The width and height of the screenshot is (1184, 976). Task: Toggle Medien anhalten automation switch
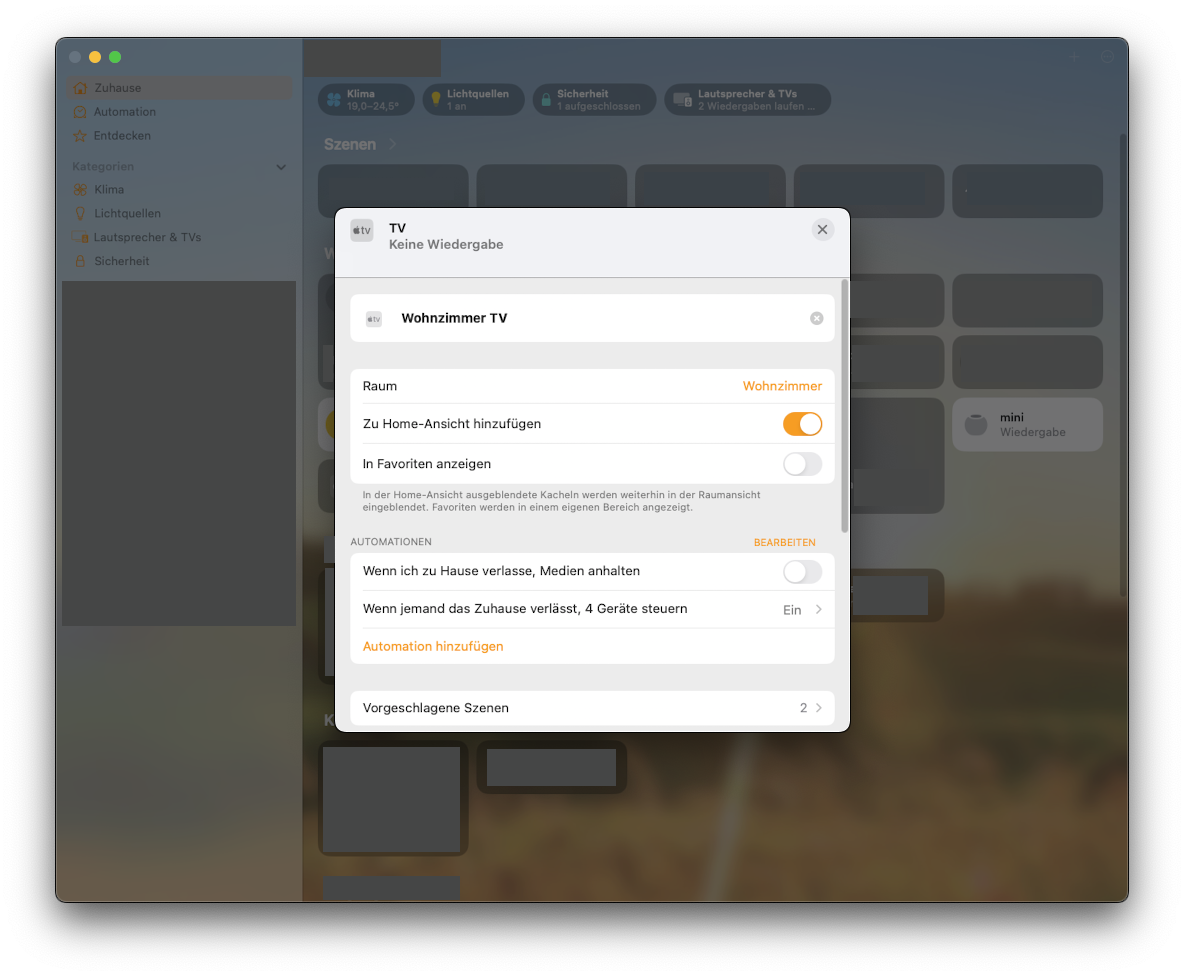coord(802,571)
